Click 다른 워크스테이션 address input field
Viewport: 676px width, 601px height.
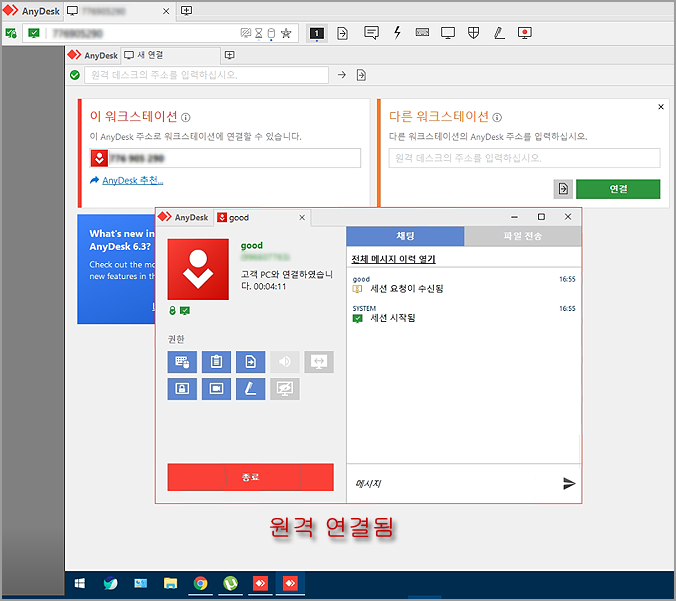tap(524, 158)
